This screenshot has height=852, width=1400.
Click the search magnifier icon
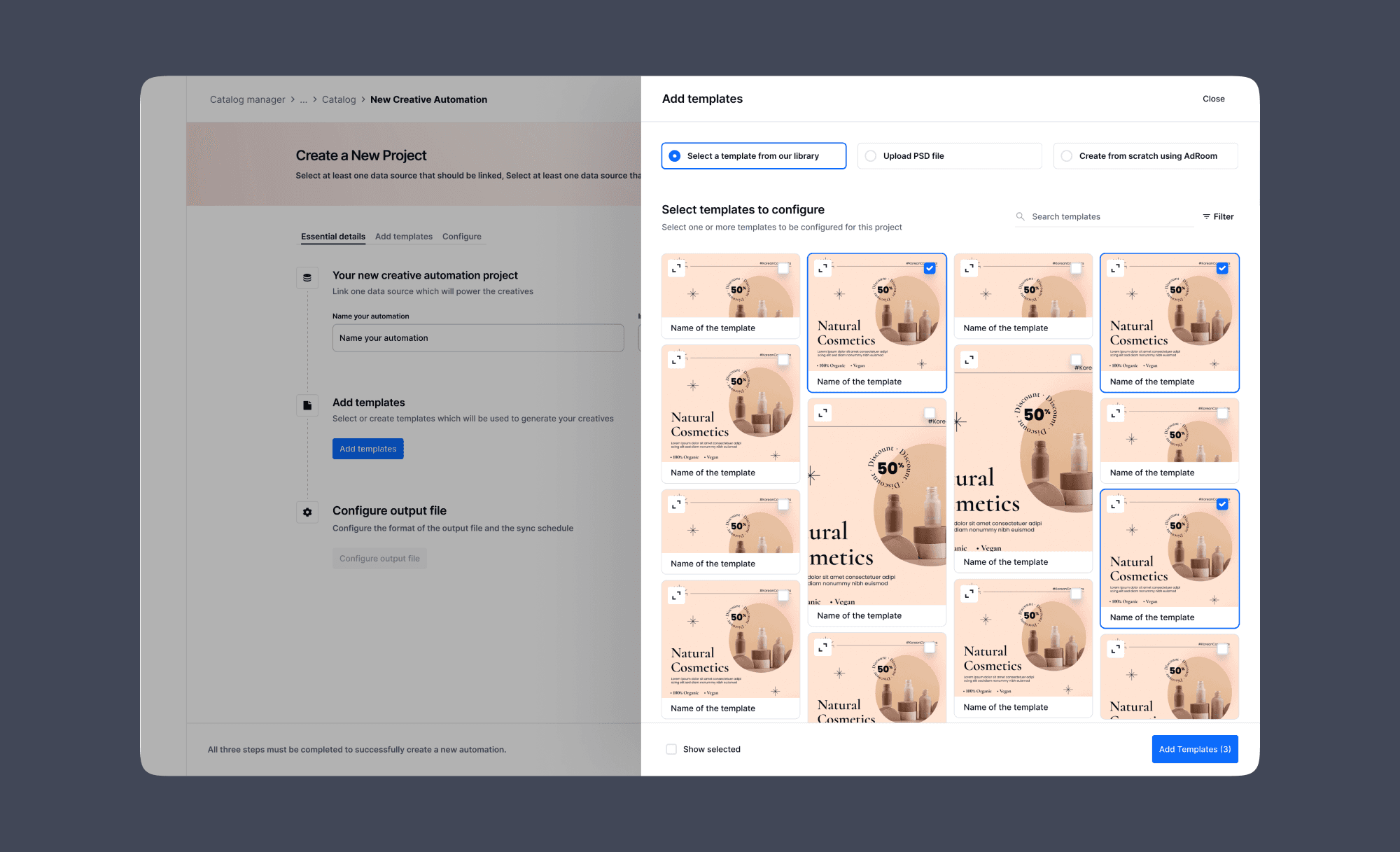pos(1020,216)
